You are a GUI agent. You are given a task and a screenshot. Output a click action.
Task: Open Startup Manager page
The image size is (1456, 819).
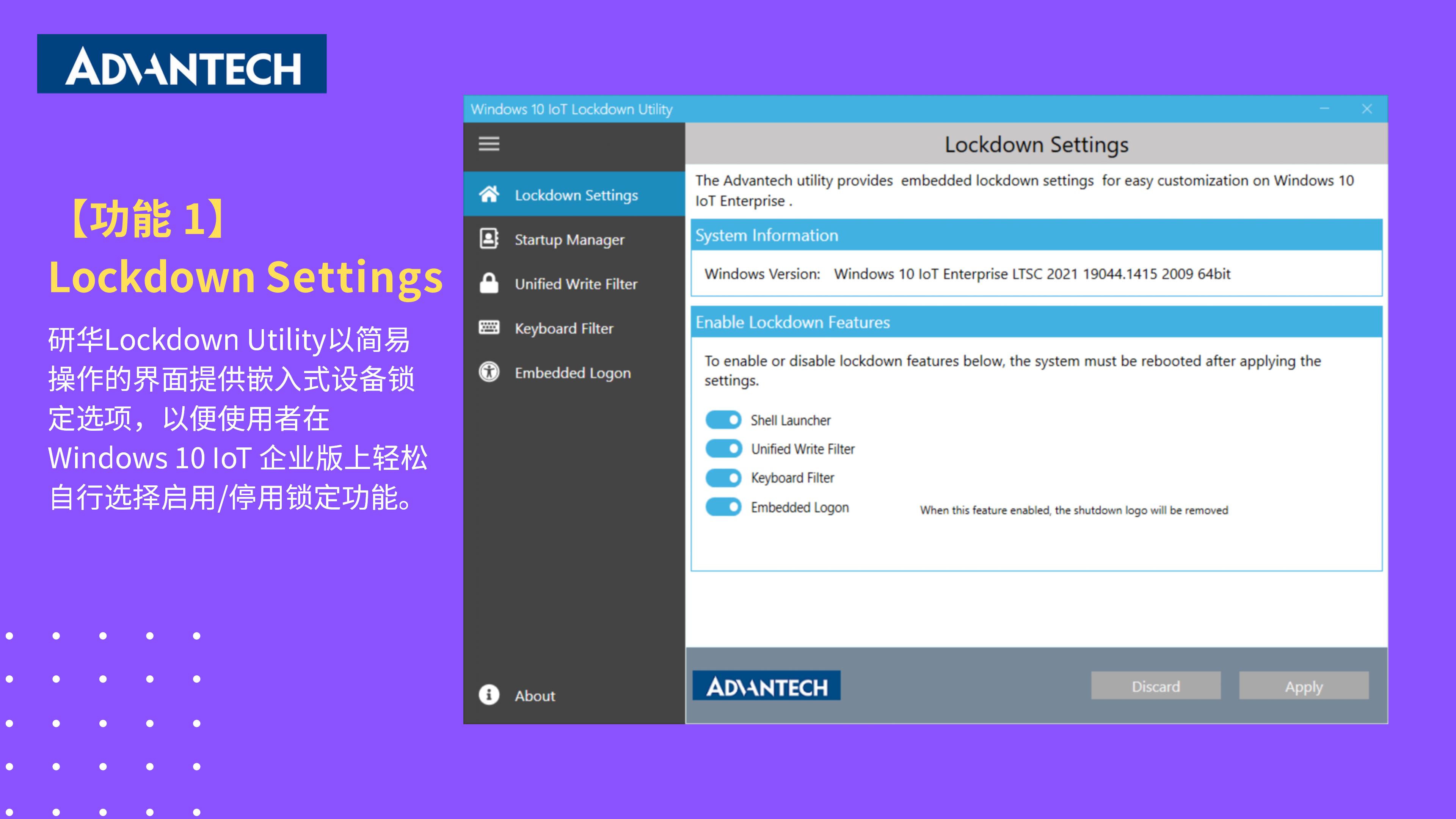click(574, 239)
